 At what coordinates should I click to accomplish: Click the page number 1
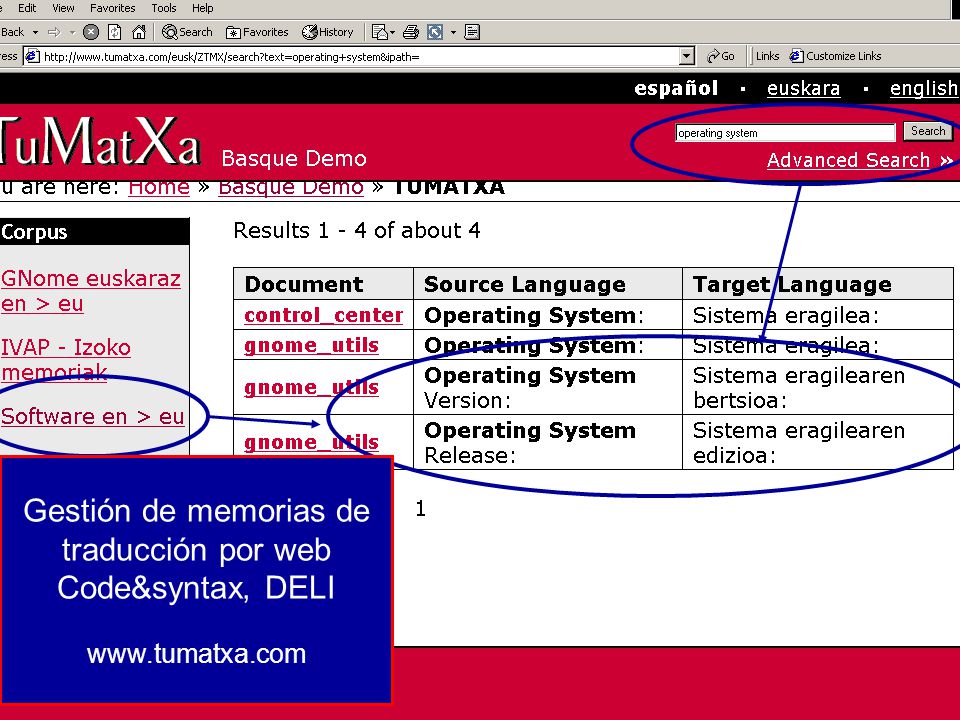[420, 509]
